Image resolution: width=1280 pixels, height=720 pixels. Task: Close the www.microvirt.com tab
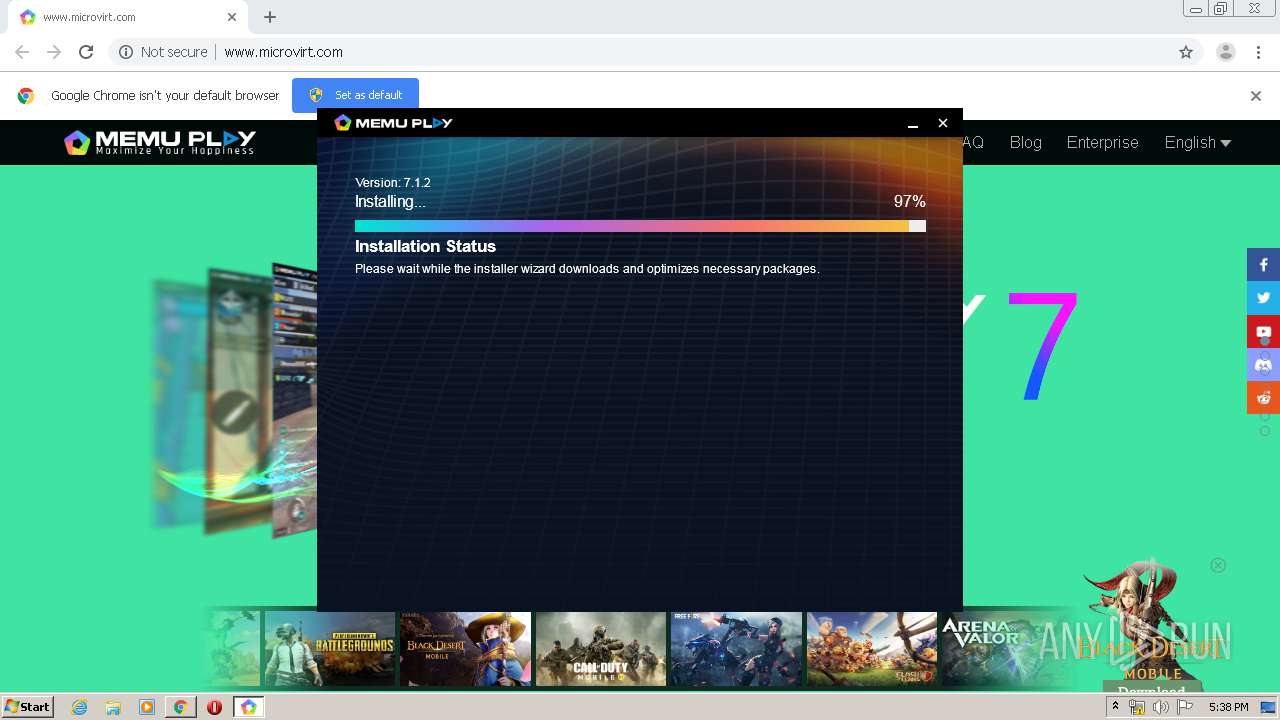[x=232, y=17]
